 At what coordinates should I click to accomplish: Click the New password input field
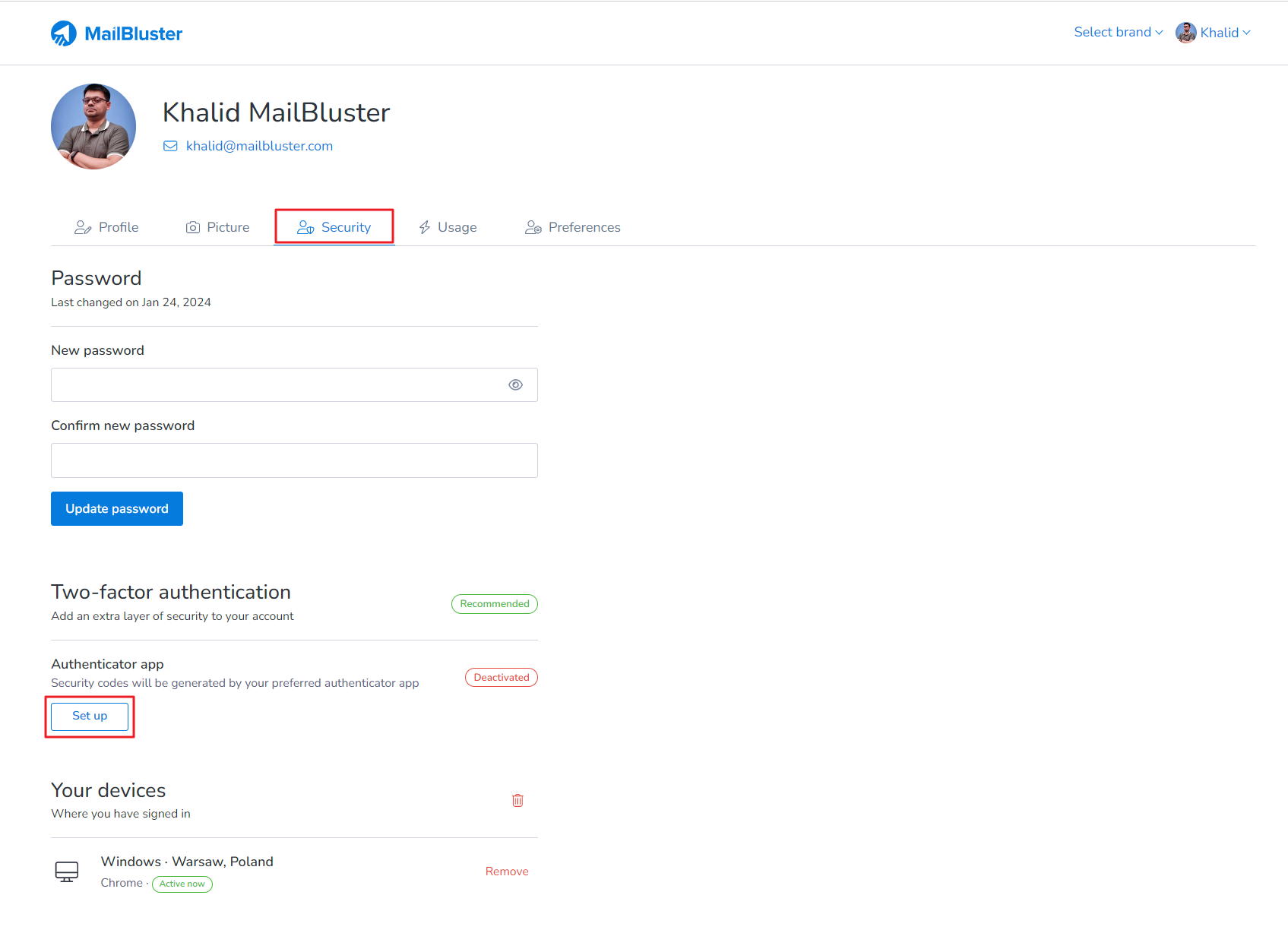pos(281,384)
